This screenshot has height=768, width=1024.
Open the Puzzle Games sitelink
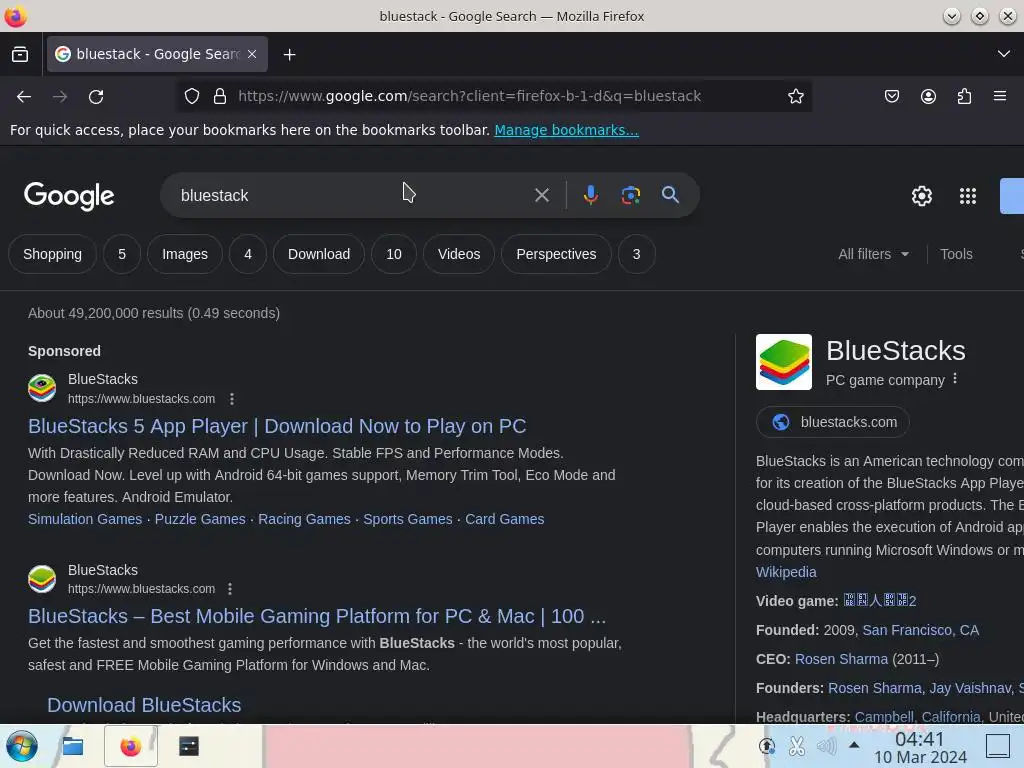pos(200,519)
